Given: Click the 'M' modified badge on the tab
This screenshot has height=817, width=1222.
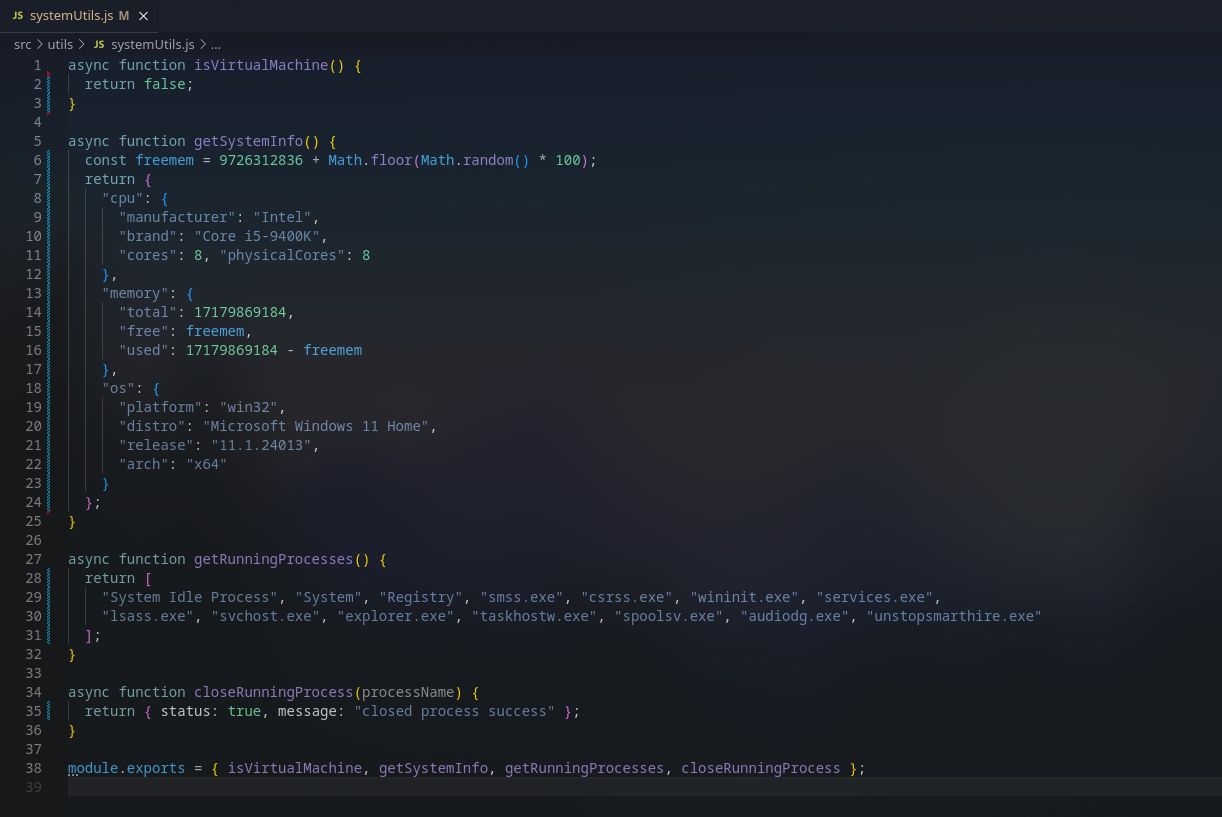Looking at the screenshot, I should pyautogui.click(x=123, y=16).
